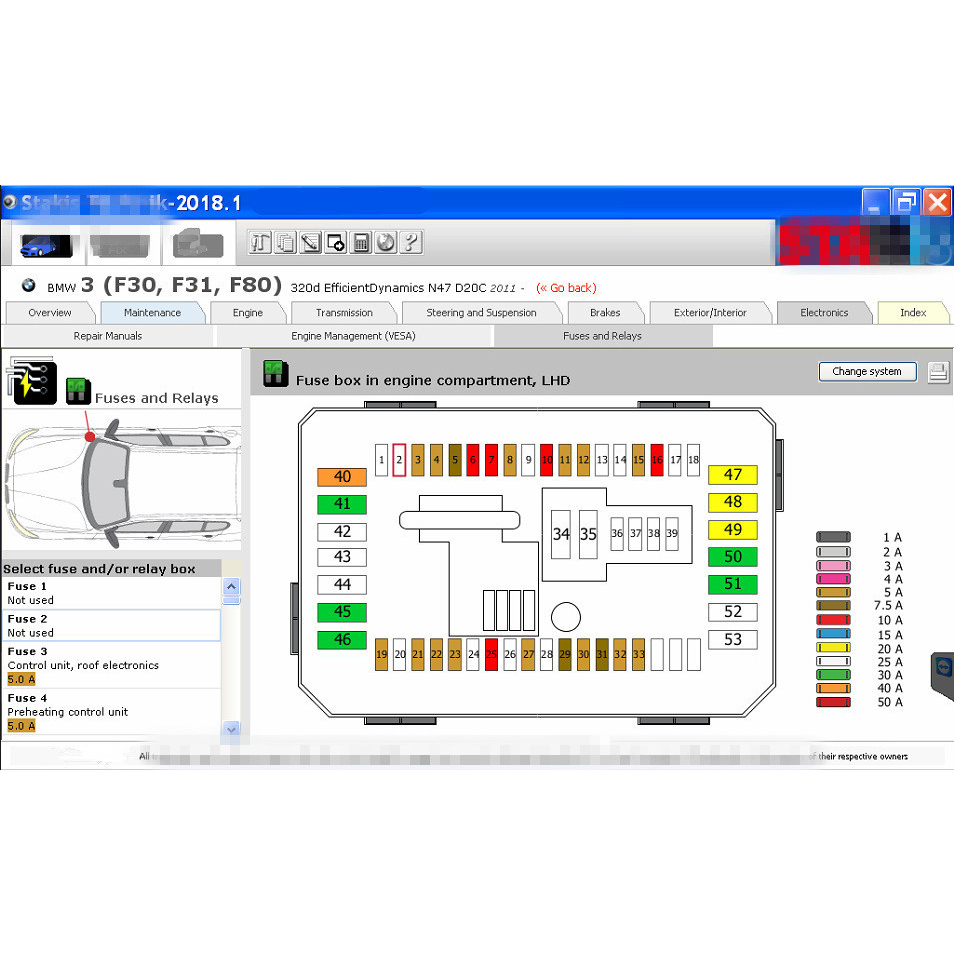Select the yellow fuse 47

733,475
